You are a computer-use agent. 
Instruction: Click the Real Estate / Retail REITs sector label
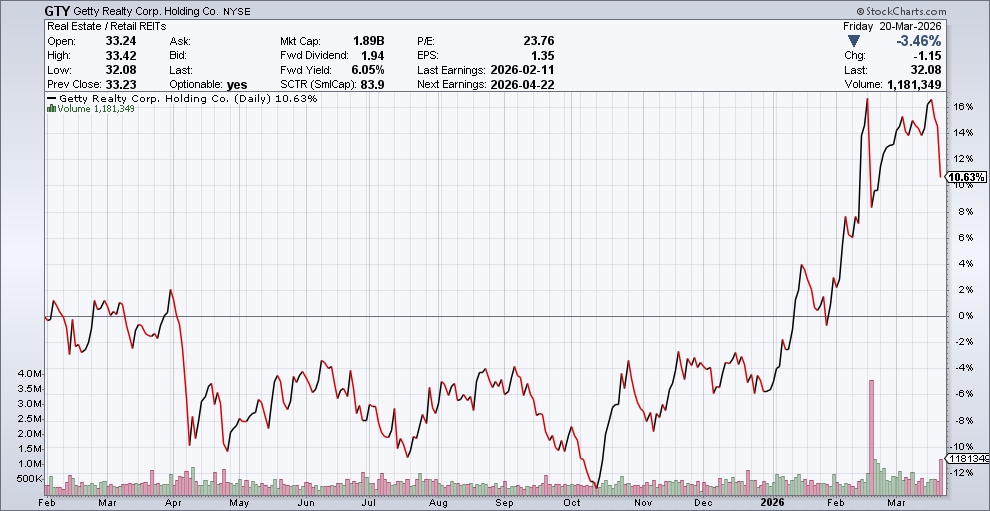[x=108, y=26]
